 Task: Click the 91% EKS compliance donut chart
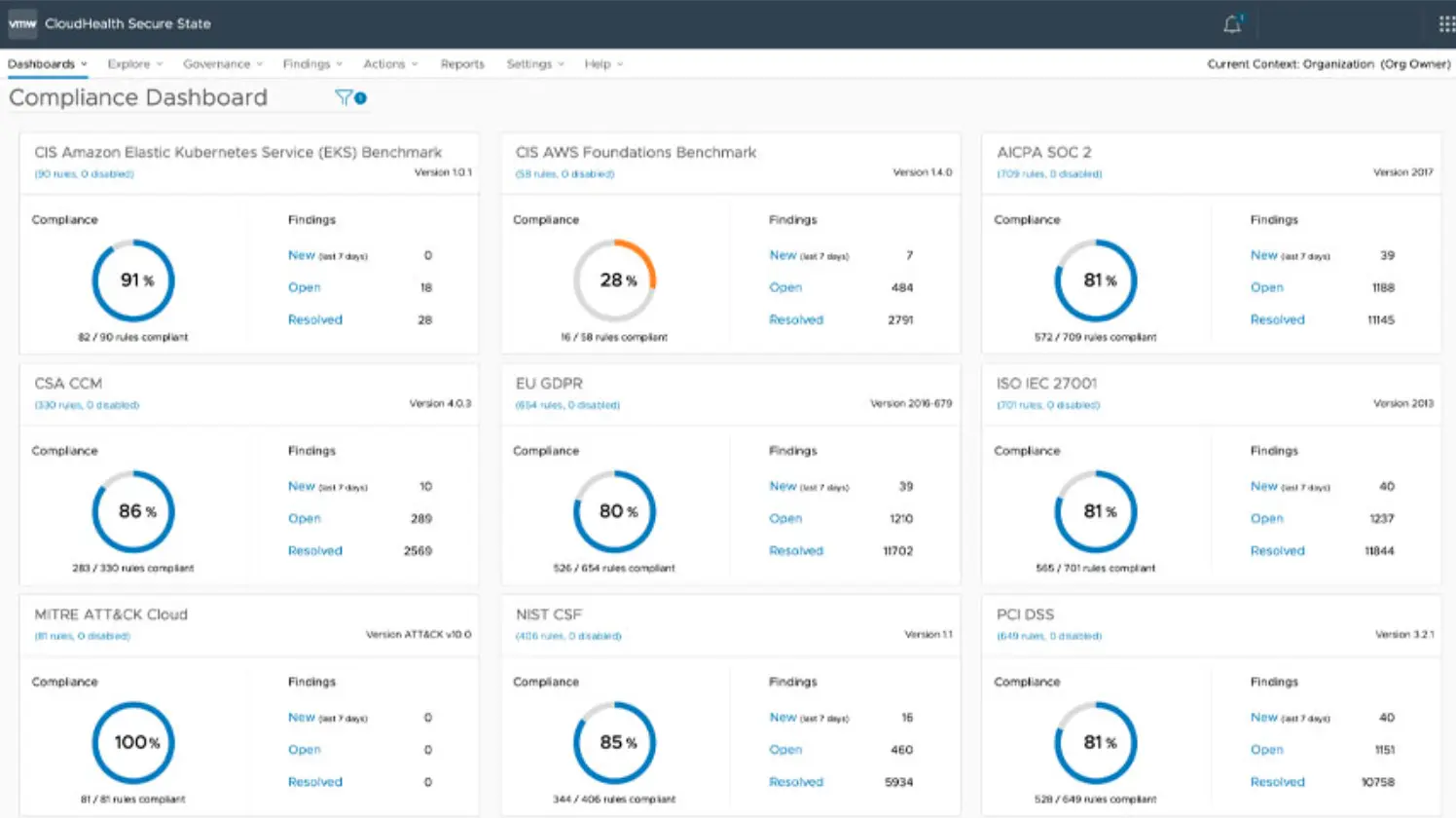point(133,280)
